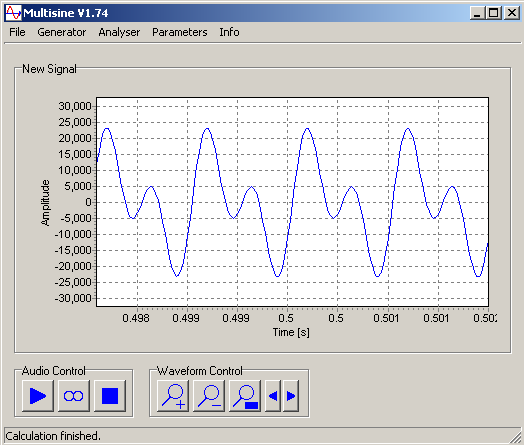Click the window resize grip in status bar
The width and height of the screenshot is (524, 445).
tap(516, 437)
